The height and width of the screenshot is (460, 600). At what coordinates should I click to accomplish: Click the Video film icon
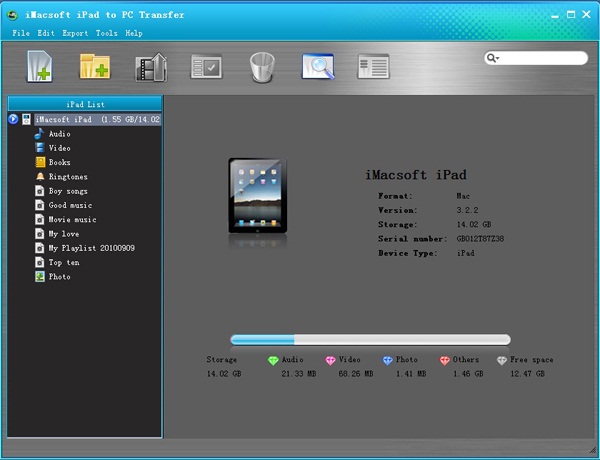pyautogui.click(x=40, y=148)
